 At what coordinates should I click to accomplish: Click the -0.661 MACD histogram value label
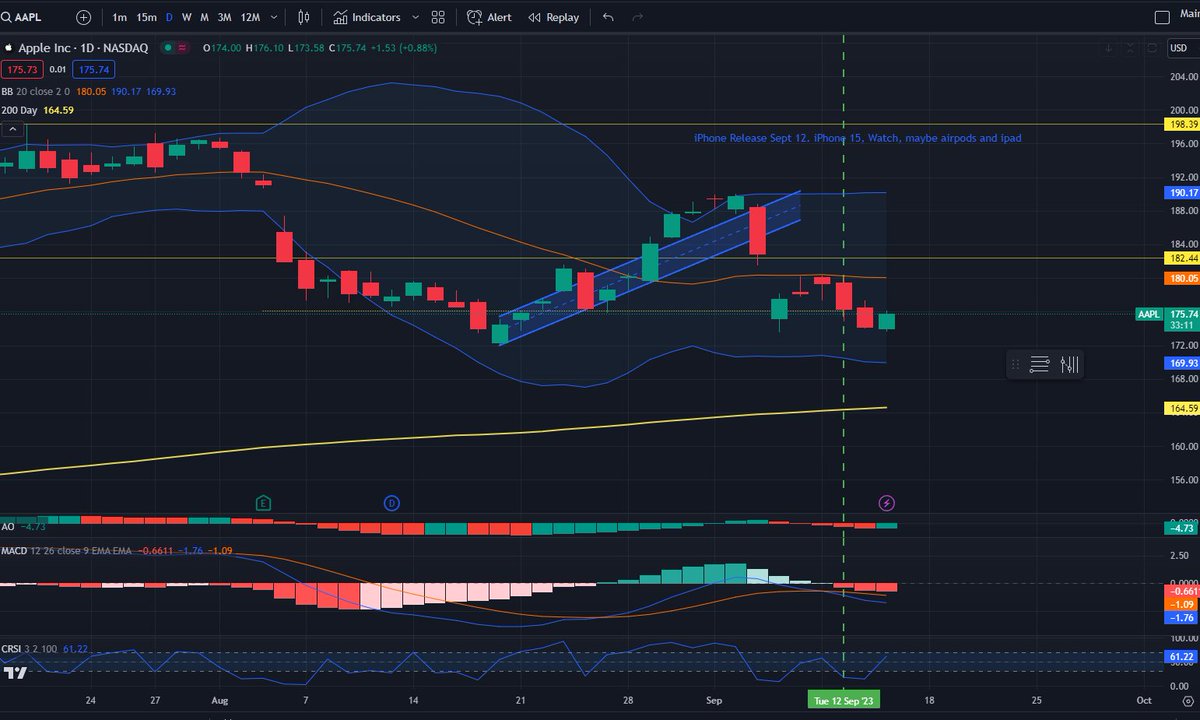(x=1181, y=591)
